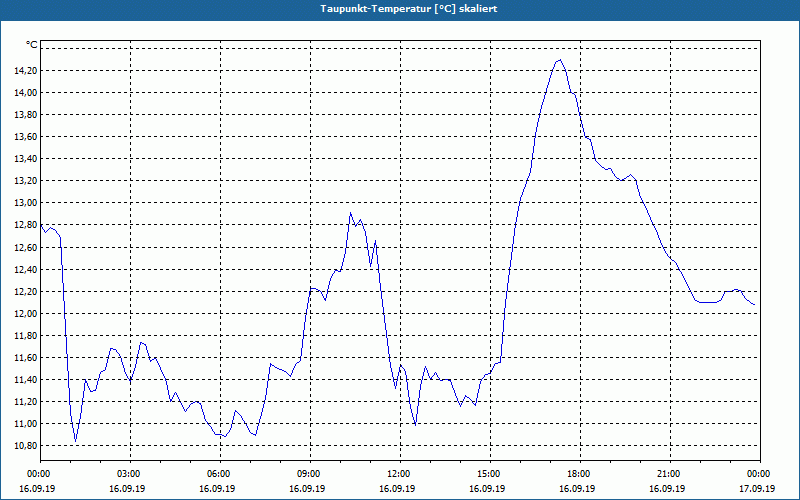Click the 15:00 time label on the x-axis
This screenshot has width=800, height=500.
490,474
